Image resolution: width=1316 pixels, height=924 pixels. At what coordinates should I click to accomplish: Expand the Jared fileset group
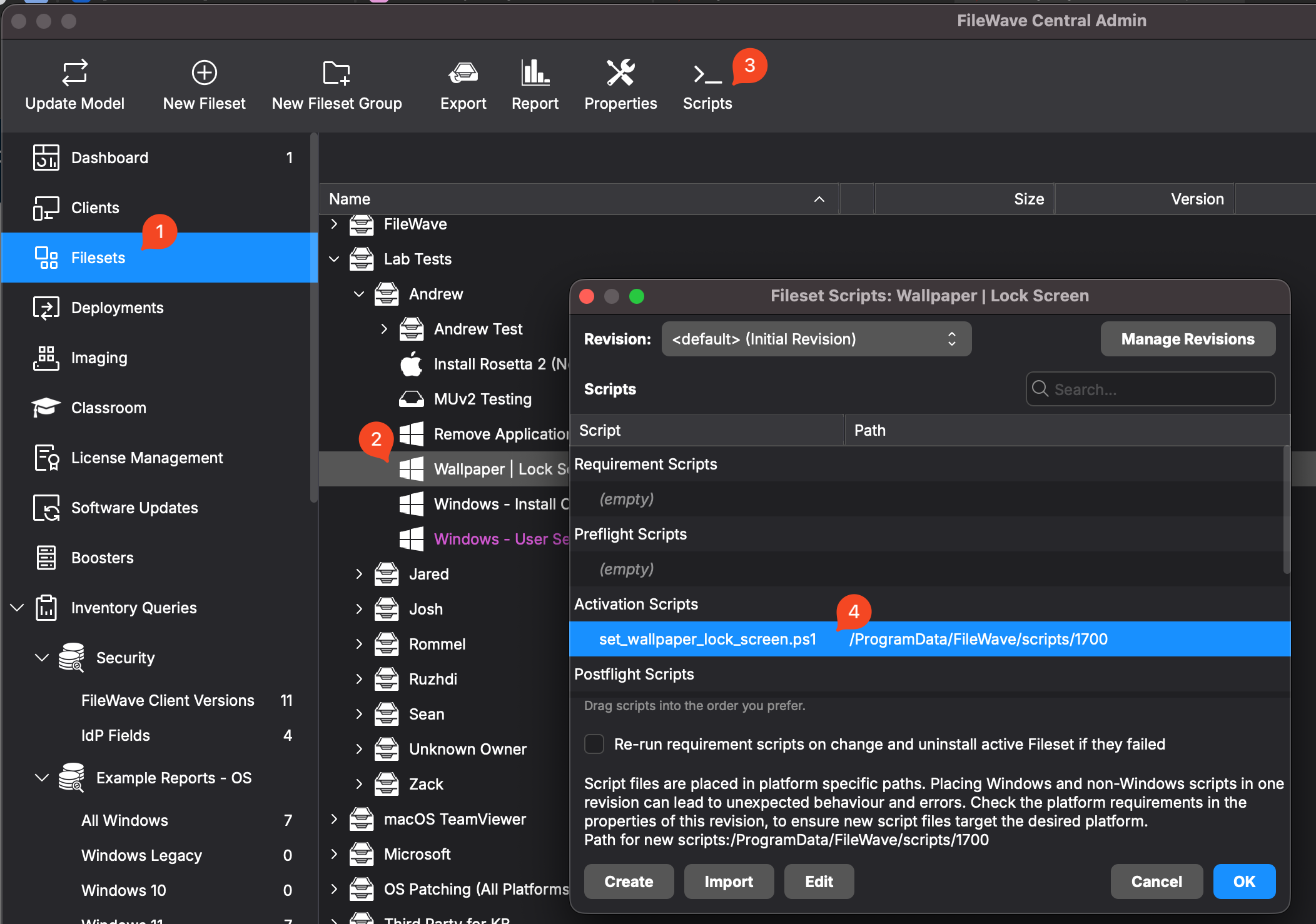coord(359,574)
